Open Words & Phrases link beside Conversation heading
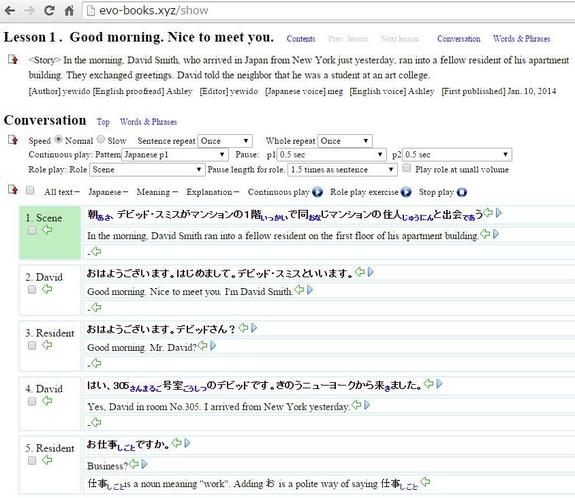 pyautogui.click(x=148, y=122)
